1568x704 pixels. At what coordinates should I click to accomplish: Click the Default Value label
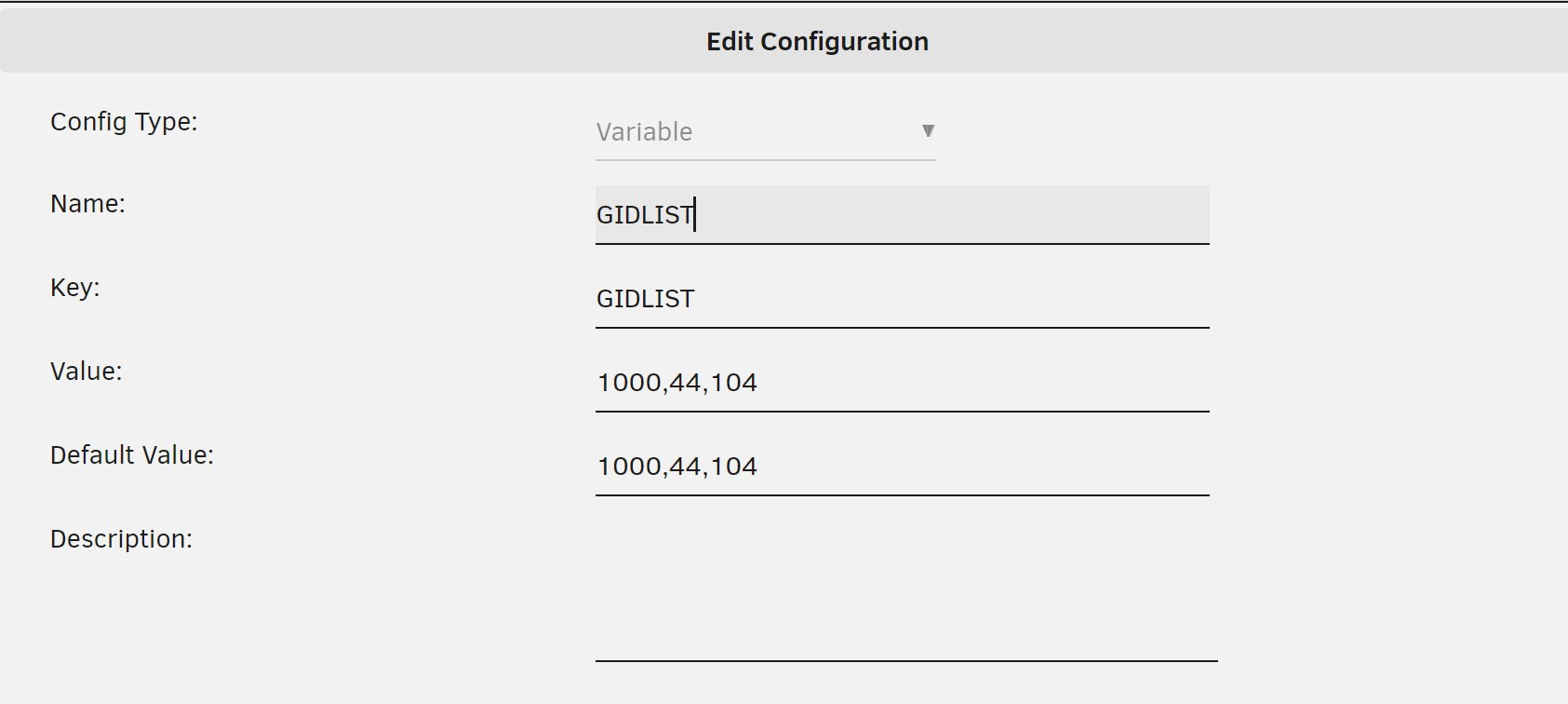click(x=131, y=455)
